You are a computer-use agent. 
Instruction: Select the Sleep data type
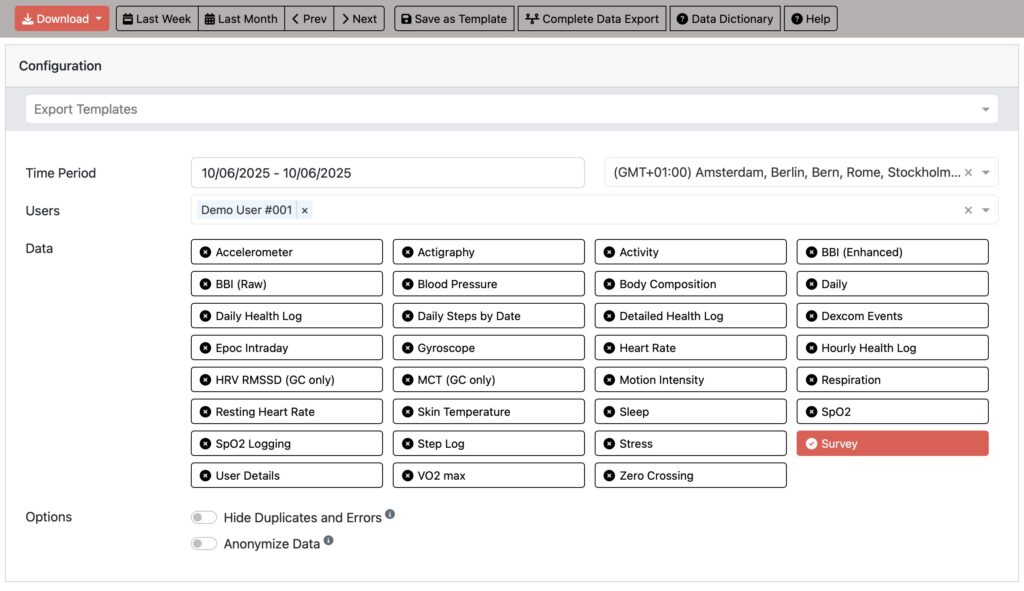[690, 412]
